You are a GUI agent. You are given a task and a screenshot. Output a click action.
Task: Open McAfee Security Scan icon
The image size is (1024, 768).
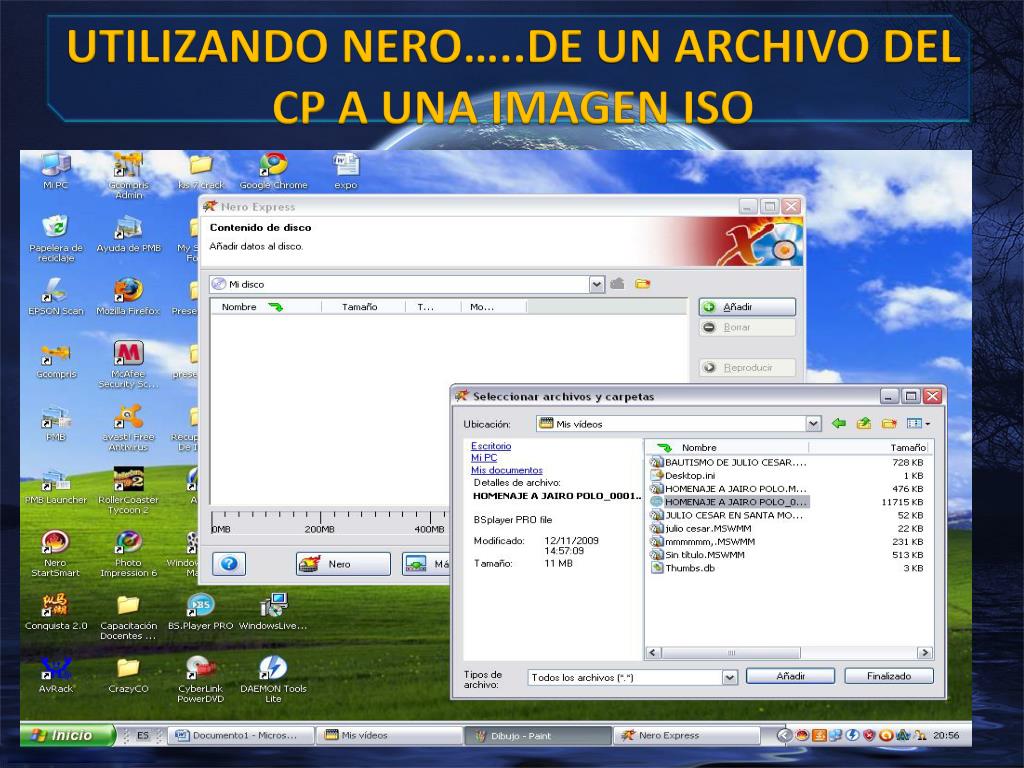pyautogui.click(x=128, y=364)
